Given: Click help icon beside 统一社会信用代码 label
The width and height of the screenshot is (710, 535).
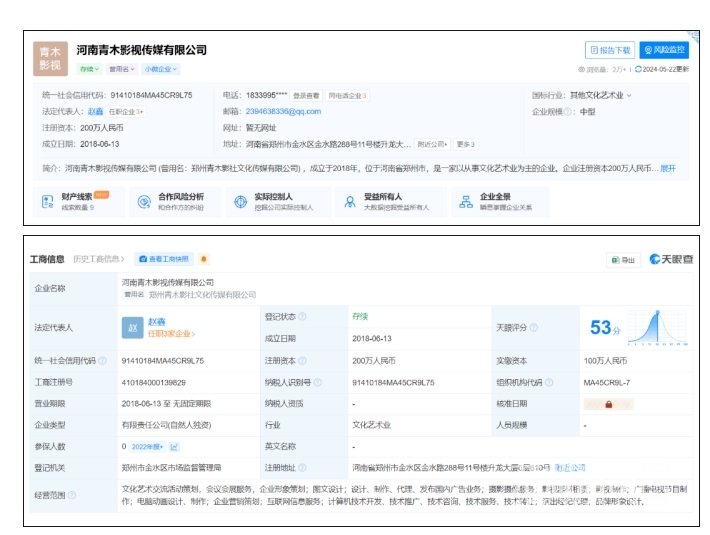Looking at the screenshot, I should coord(102,361).
